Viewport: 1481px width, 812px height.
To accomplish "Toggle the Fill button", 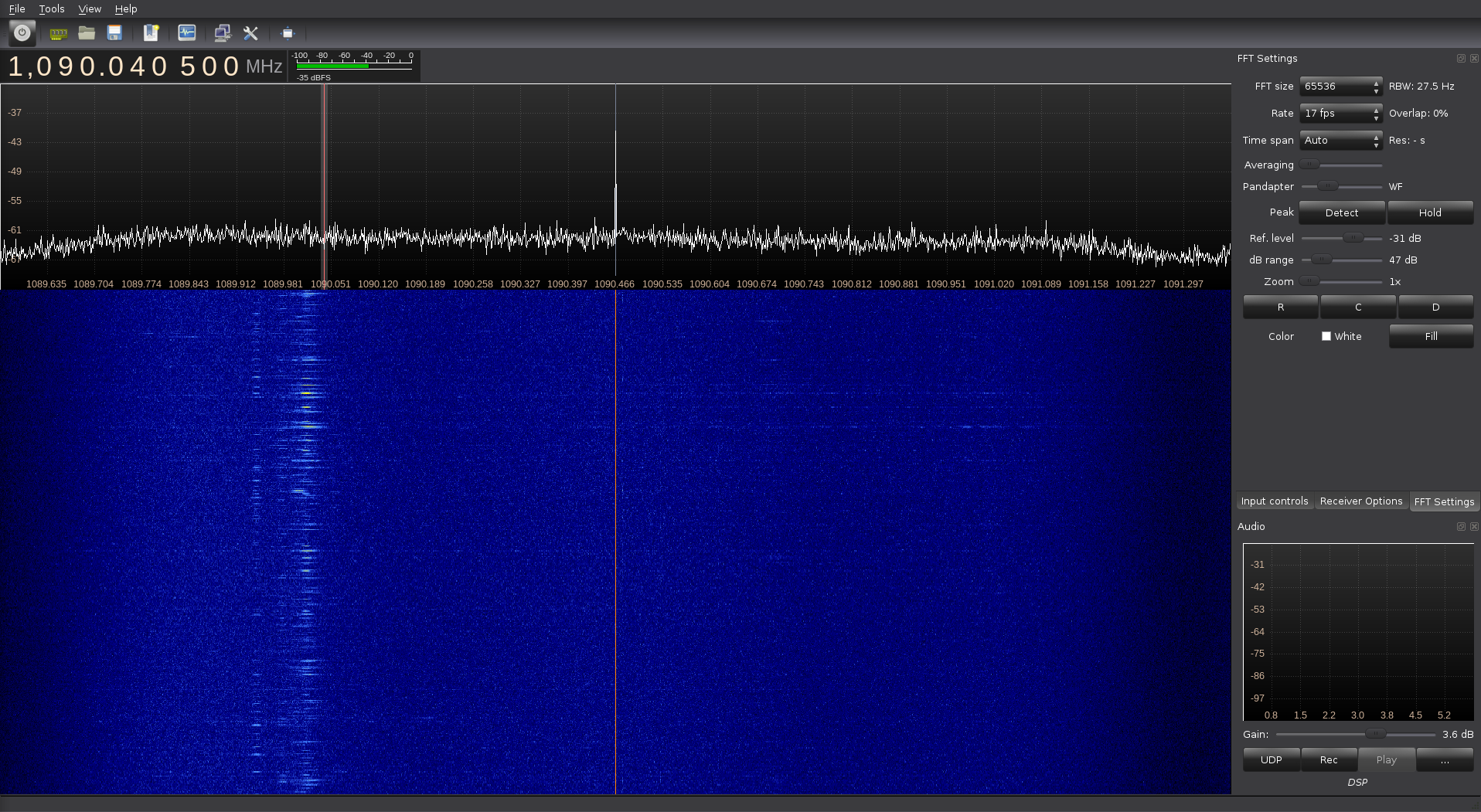I will point(1431,336).
